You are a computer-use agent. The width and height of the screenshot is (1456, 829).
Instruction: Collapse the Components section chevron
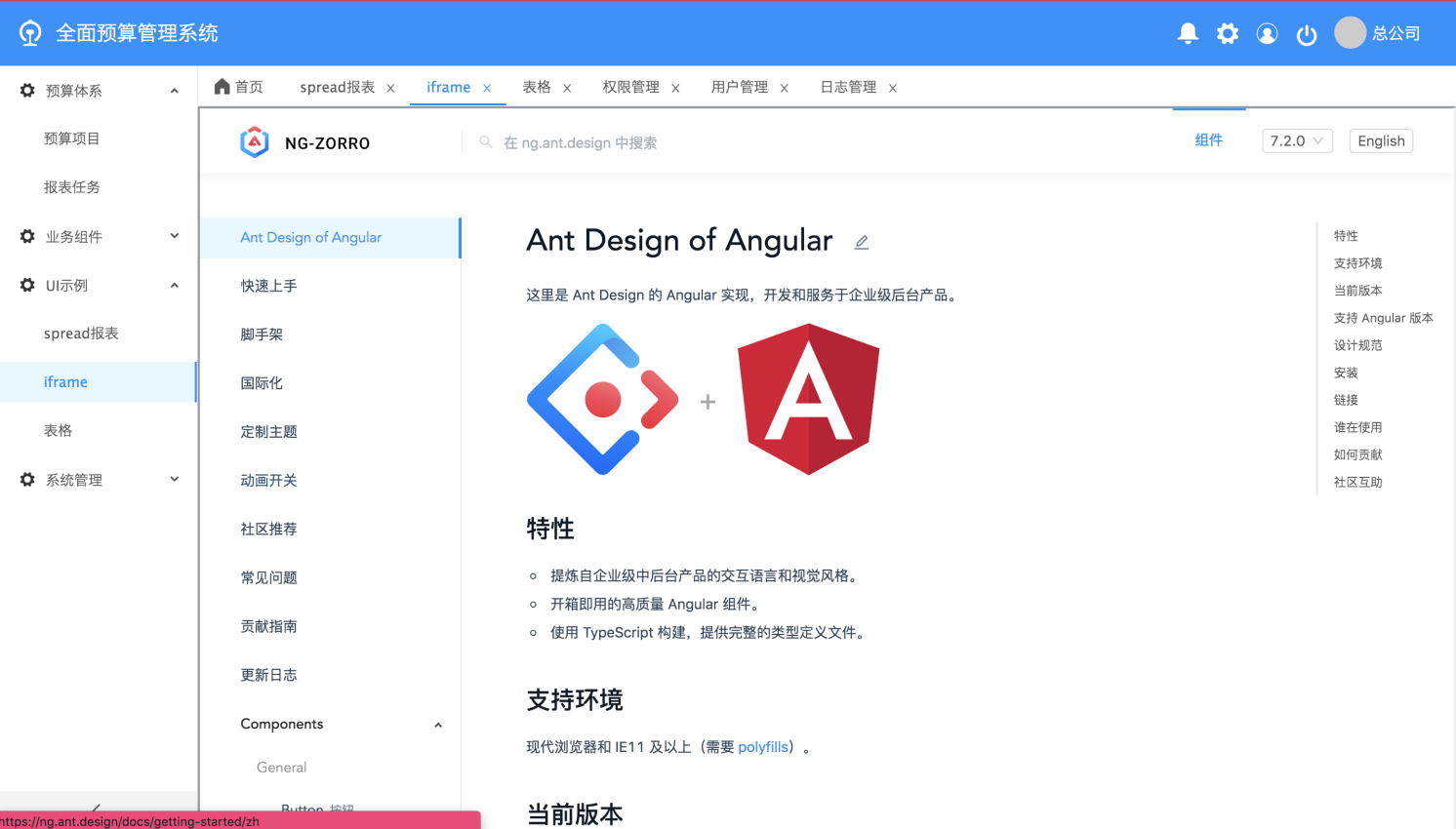pos(438,725)
